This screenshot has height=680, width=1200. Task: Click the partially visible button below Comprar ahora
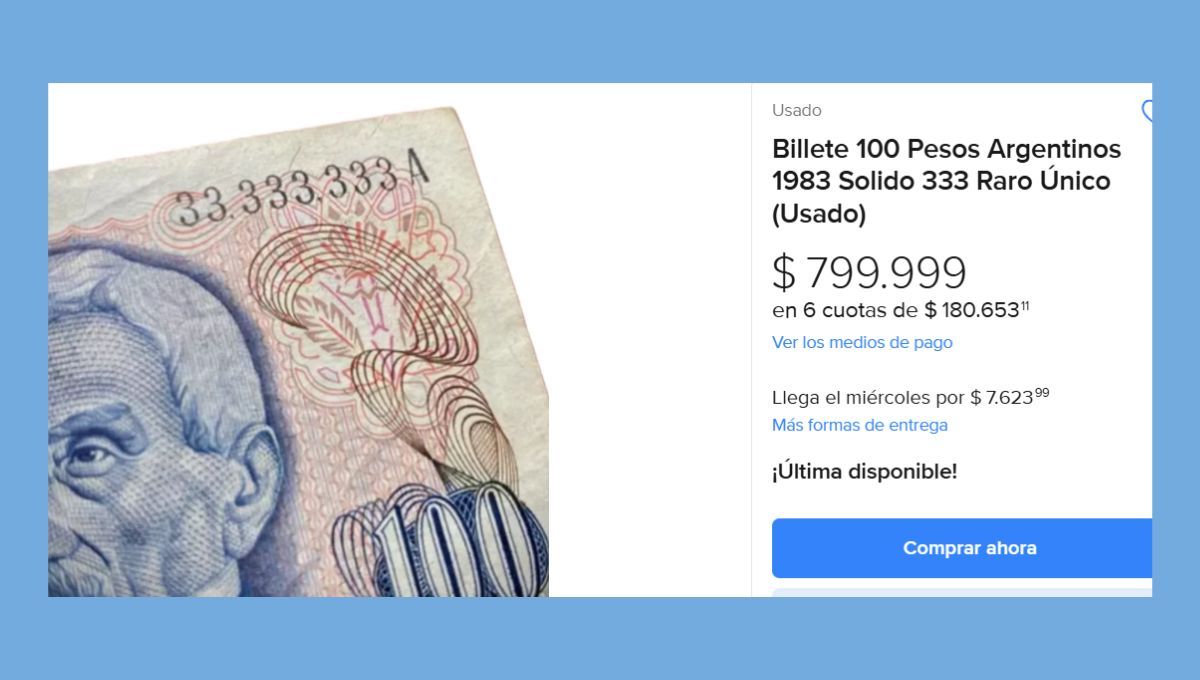click(962, 593)
